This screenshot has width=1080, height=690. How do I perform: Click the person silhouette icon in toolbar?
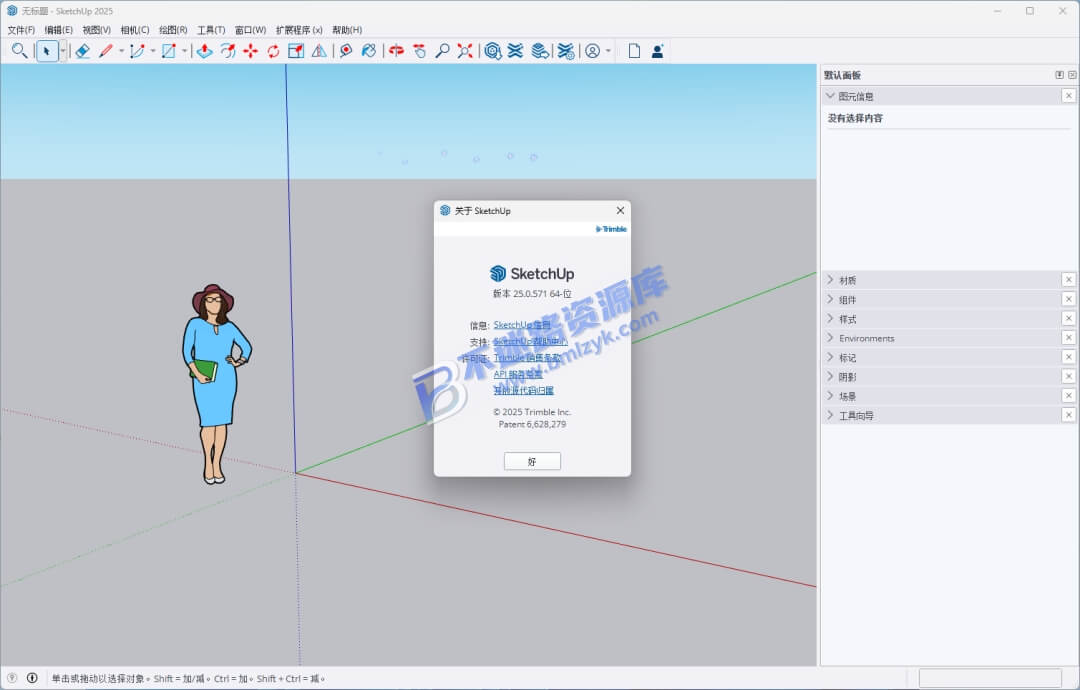[x=657, y=51]
